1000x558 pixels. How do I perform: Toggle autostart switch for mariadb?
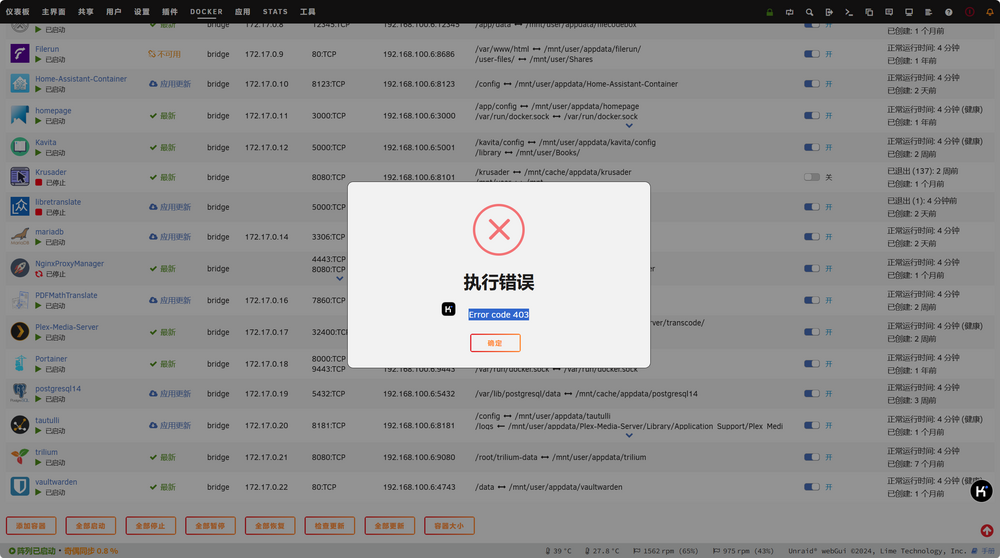pyautogui.click(x=812, y=237)
